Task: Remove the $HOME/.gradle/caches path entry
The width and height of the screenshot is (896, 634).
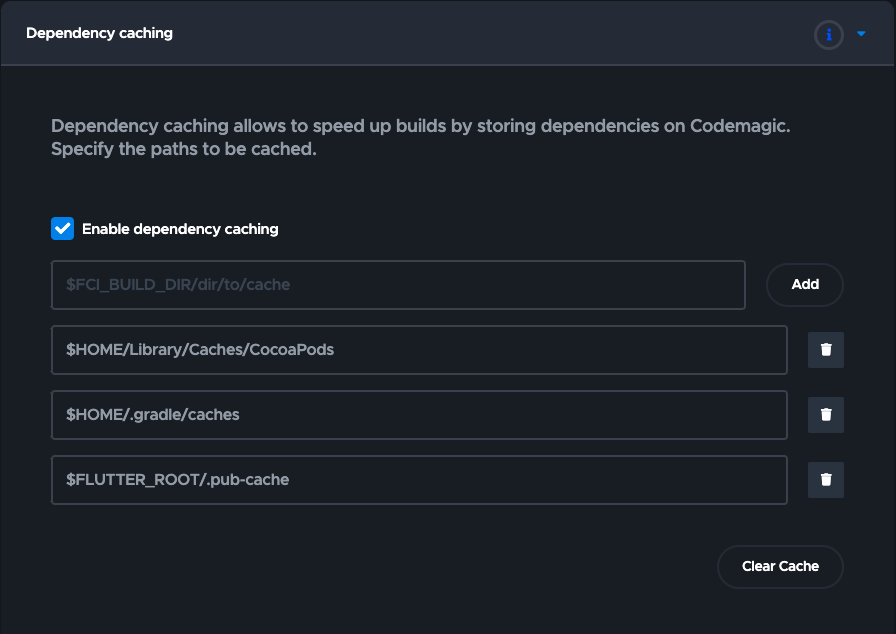Action: click(826, 415)
